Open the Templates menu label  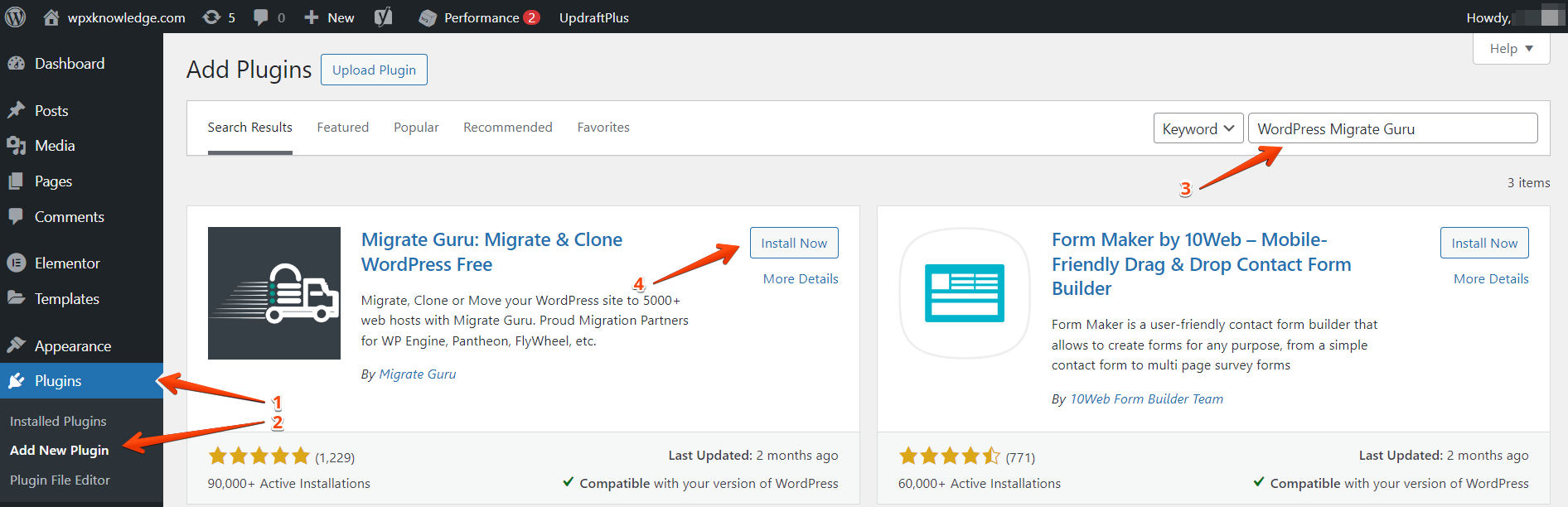[67, 299]
